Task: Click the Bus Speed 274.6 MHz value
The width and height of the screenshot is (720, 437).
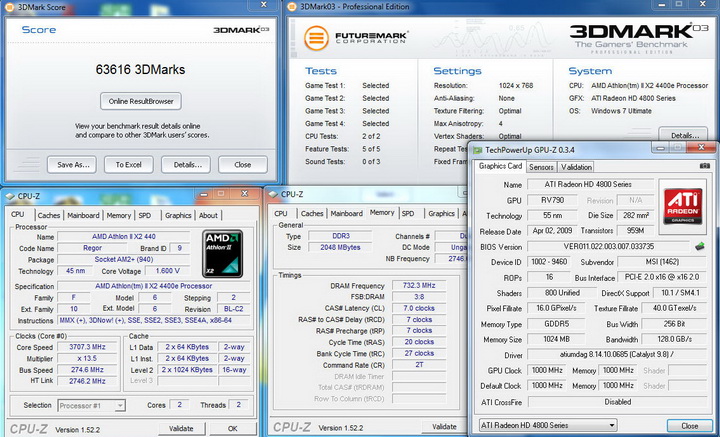Action: point(87,370)
